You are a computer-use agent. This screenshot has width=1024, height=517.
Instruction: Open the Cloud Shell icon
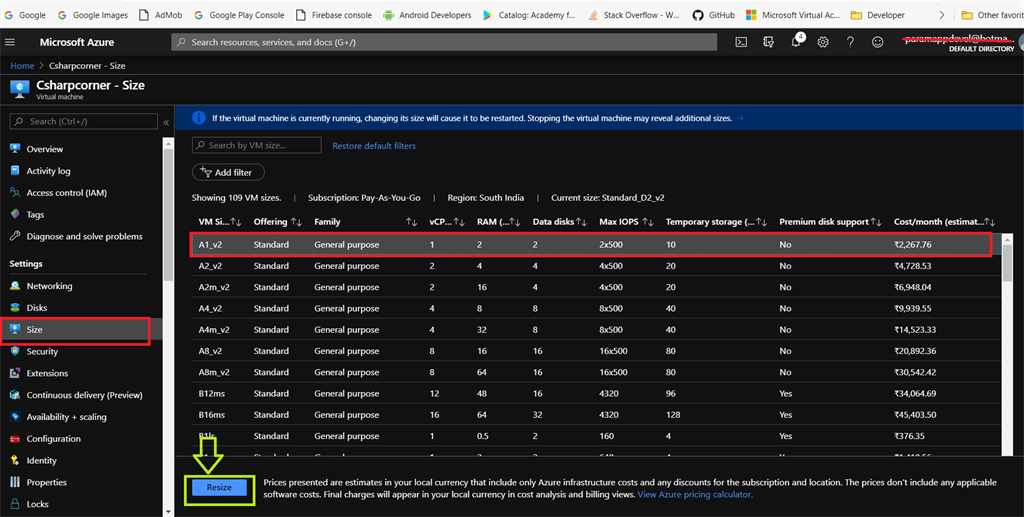coord(741,42)
